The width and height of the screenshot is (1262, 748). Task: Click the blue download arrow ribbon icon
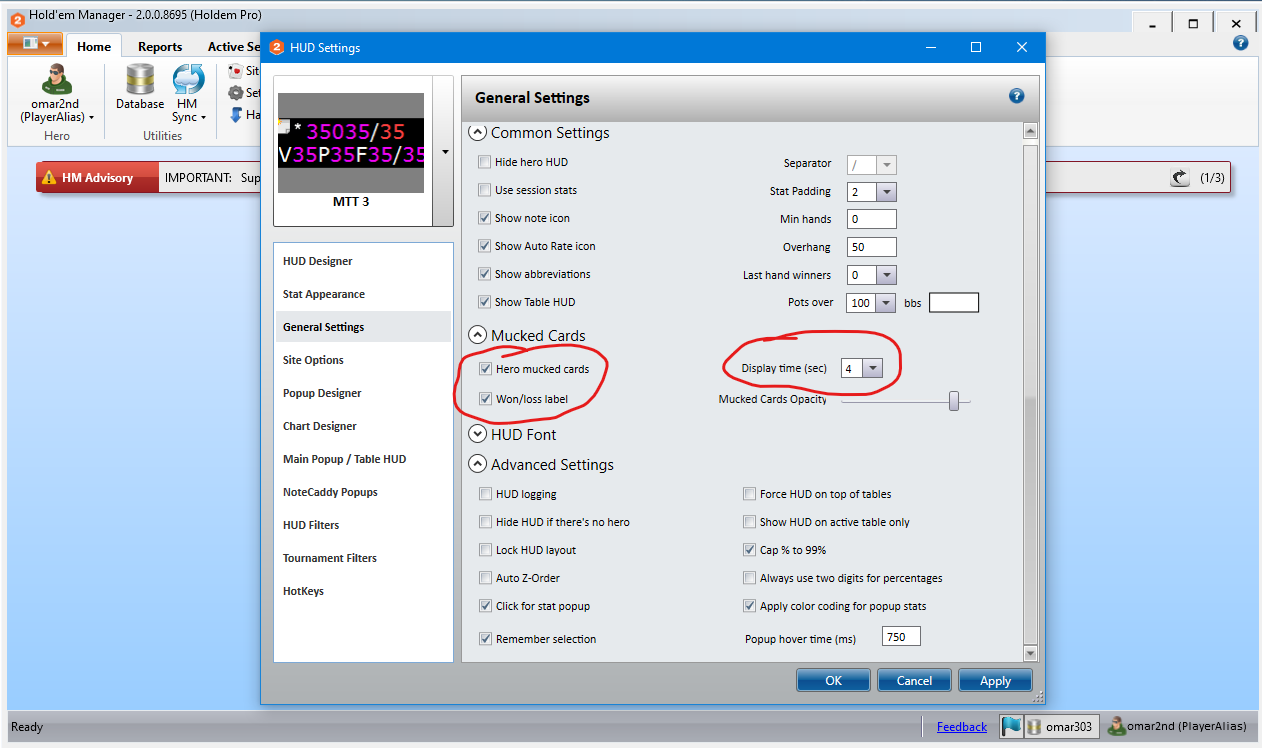[237, 115]
